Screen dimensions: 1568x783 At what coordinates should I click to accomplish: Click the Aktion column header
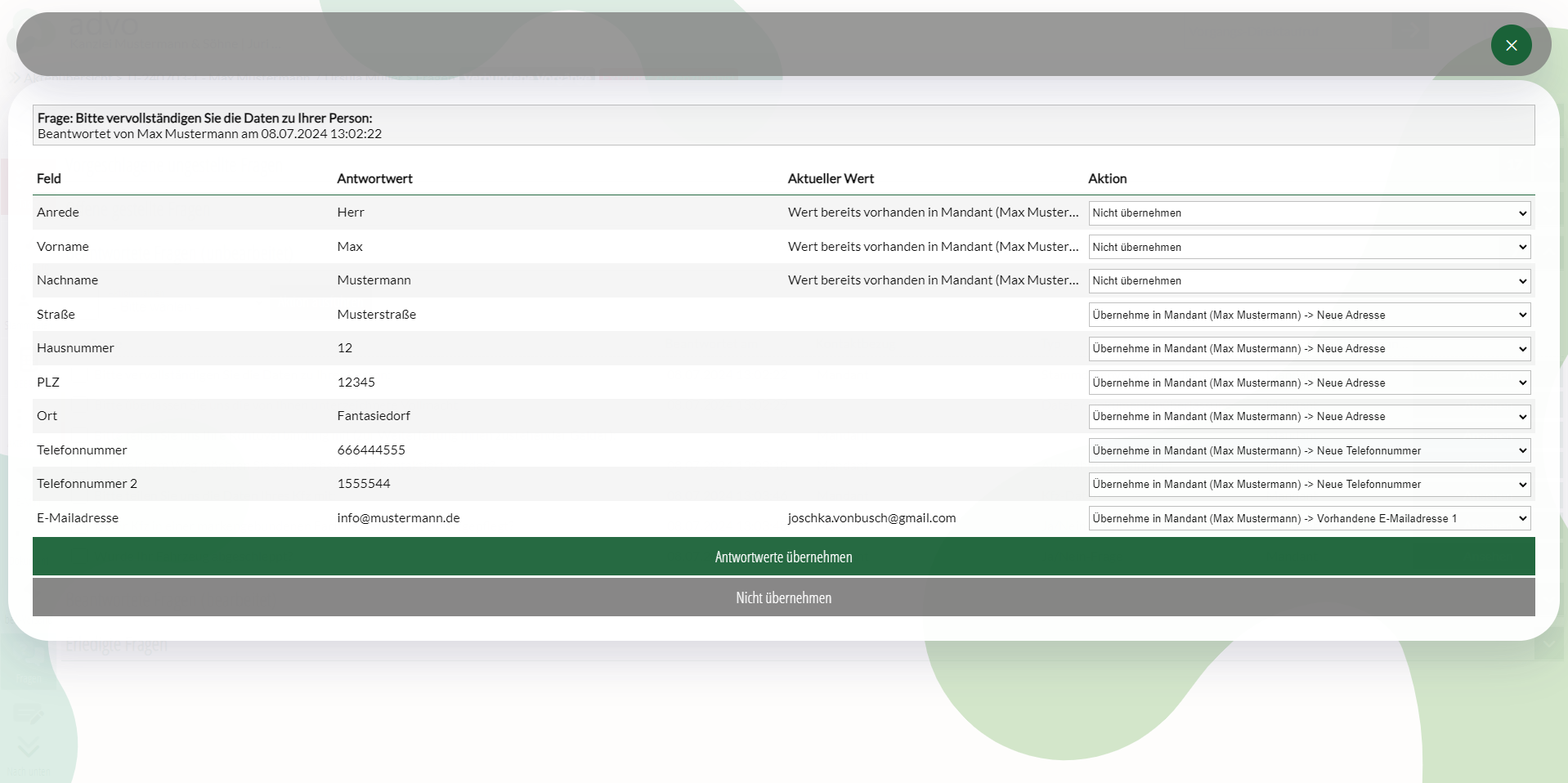tap(1107, 178)
